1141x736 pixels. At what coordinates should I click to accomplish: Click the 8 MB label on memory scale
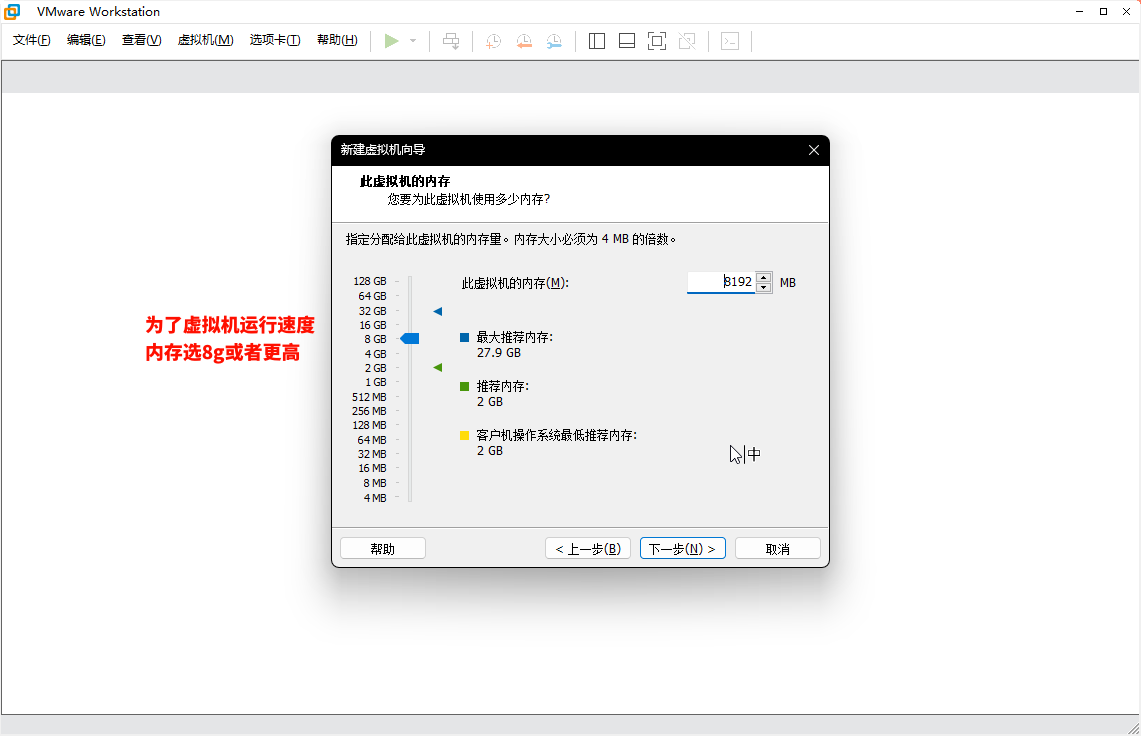375,483
